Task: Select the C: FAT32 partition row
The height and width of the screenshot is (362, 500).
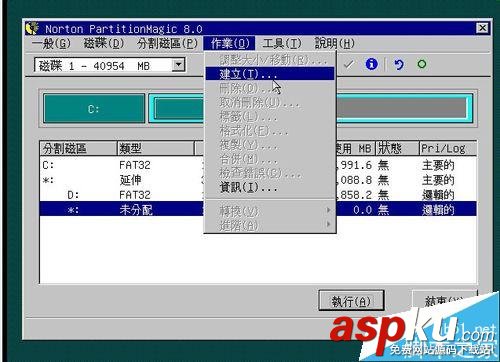Action: click(258, 165)
